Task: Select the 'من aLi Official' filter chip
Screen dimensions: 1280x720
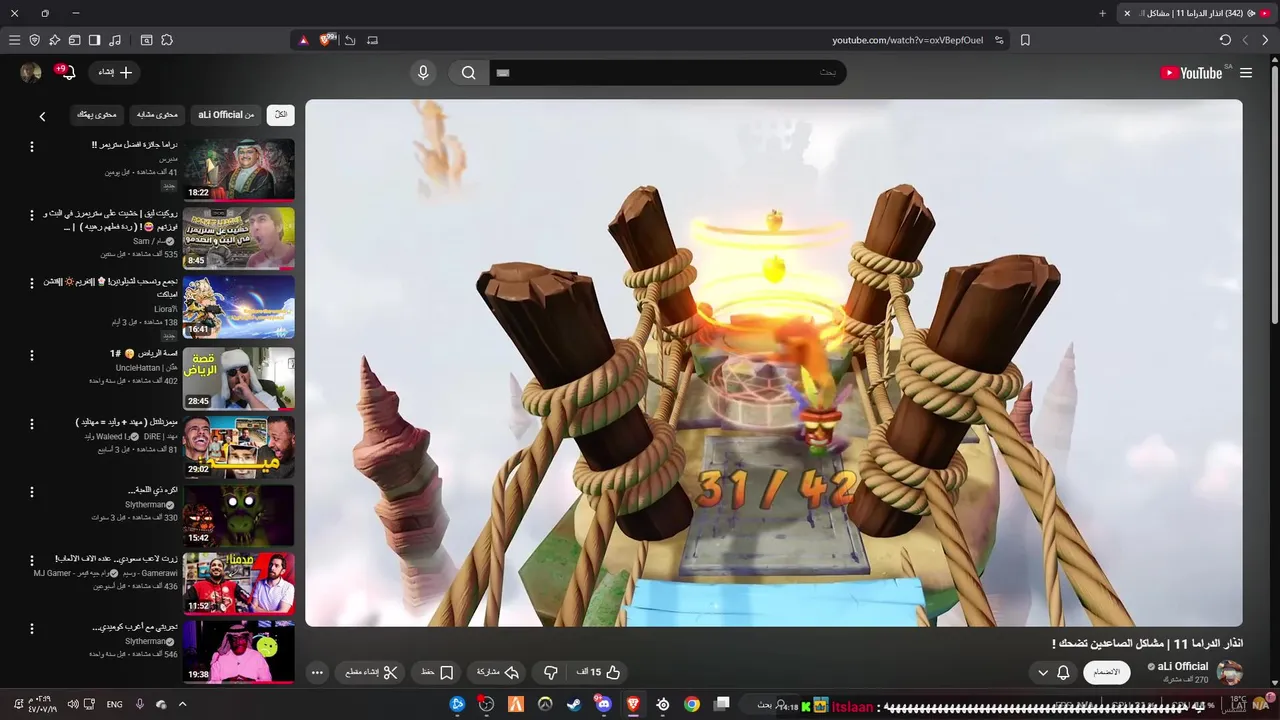Action: pos(226,115)
